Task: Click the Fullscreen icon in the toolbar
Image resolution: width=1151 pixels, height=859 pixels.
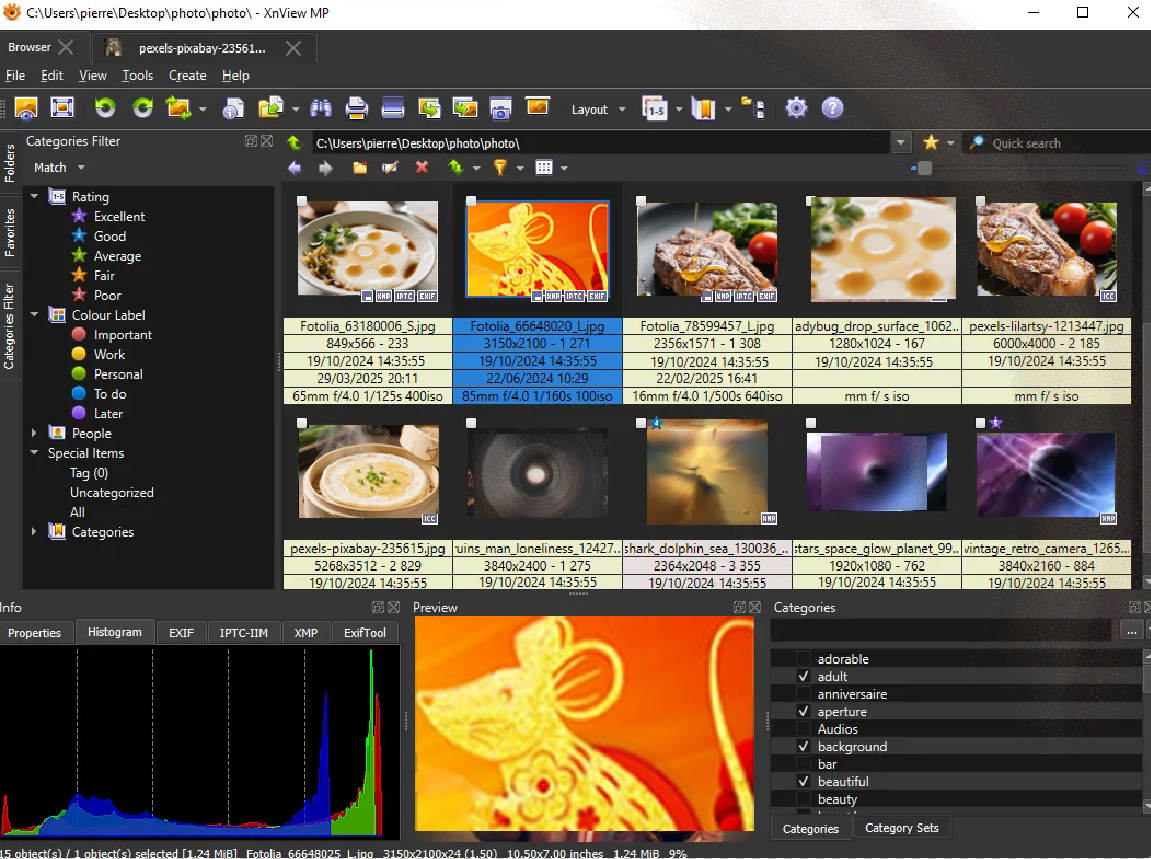Action: pyautogui.click(x=62, y=108)
